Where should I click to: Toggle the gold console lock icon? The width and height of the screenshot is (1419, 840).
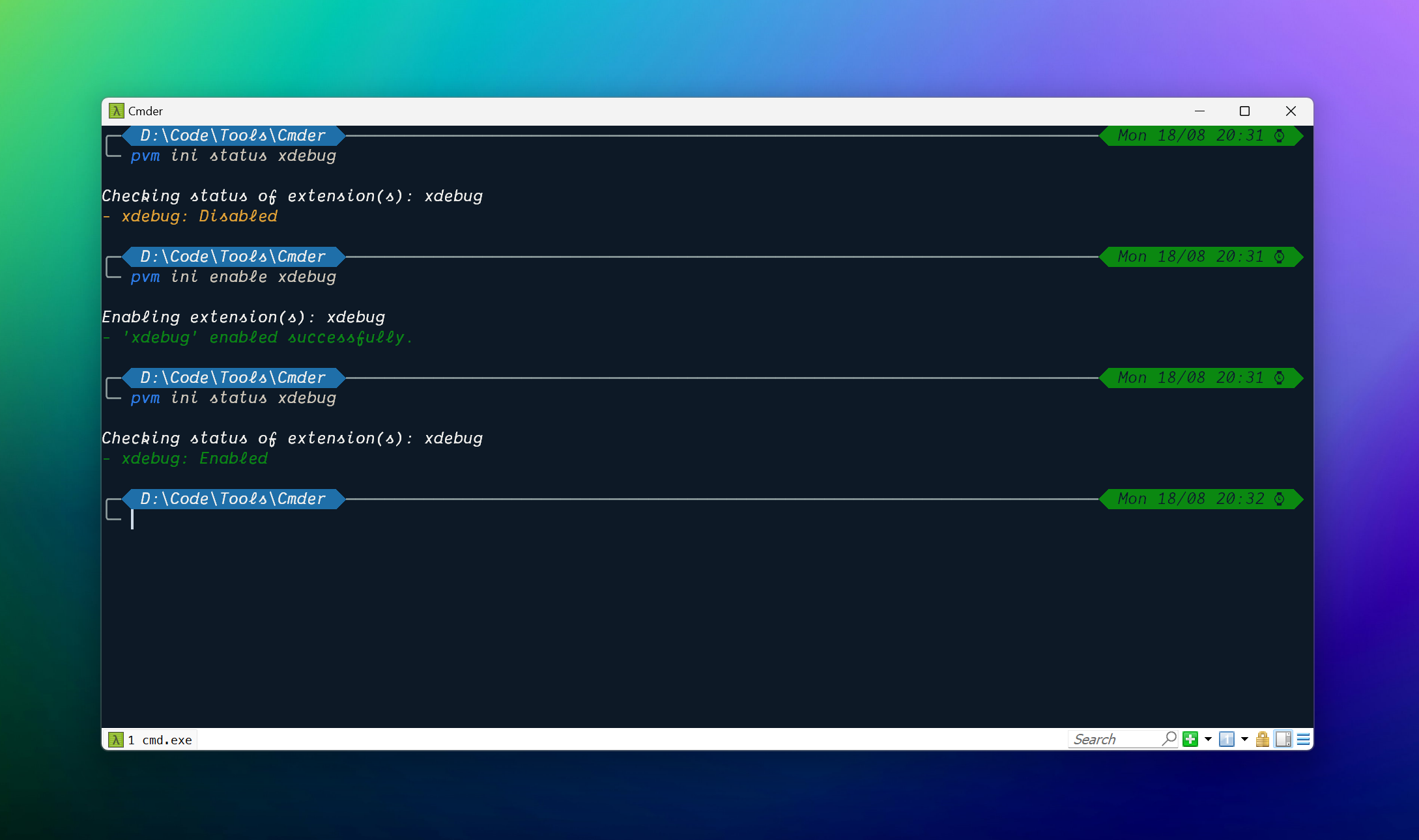[1263, 739]
